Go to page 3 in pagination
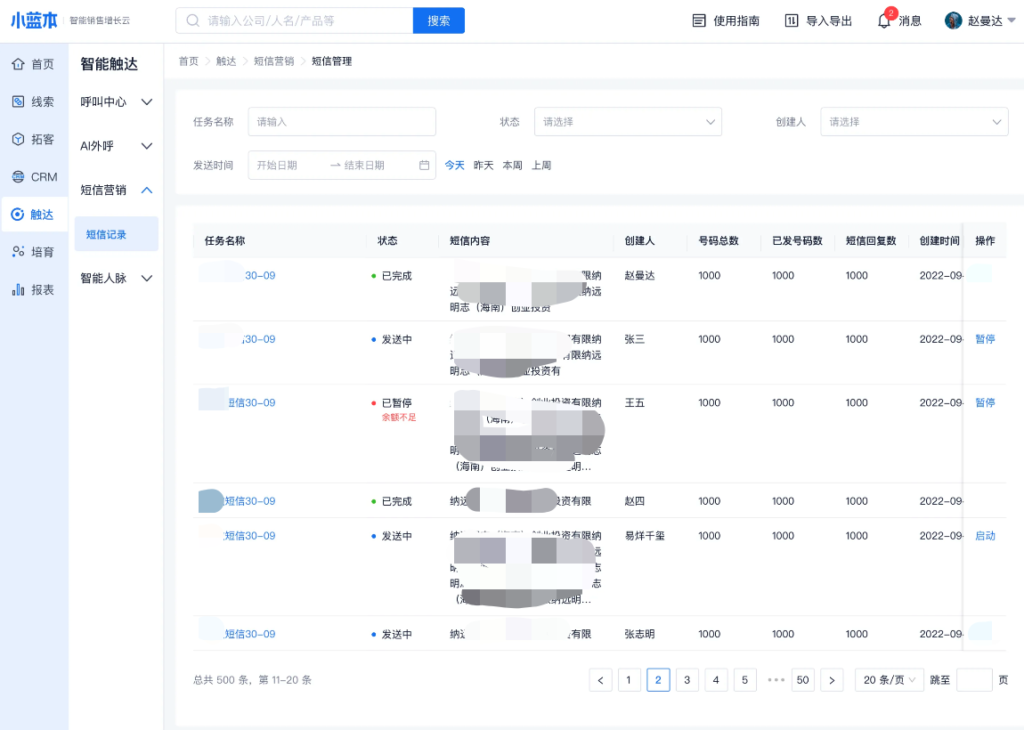Screen dimensions: 1024x730 pyautogui.click(x=687, y=680)
